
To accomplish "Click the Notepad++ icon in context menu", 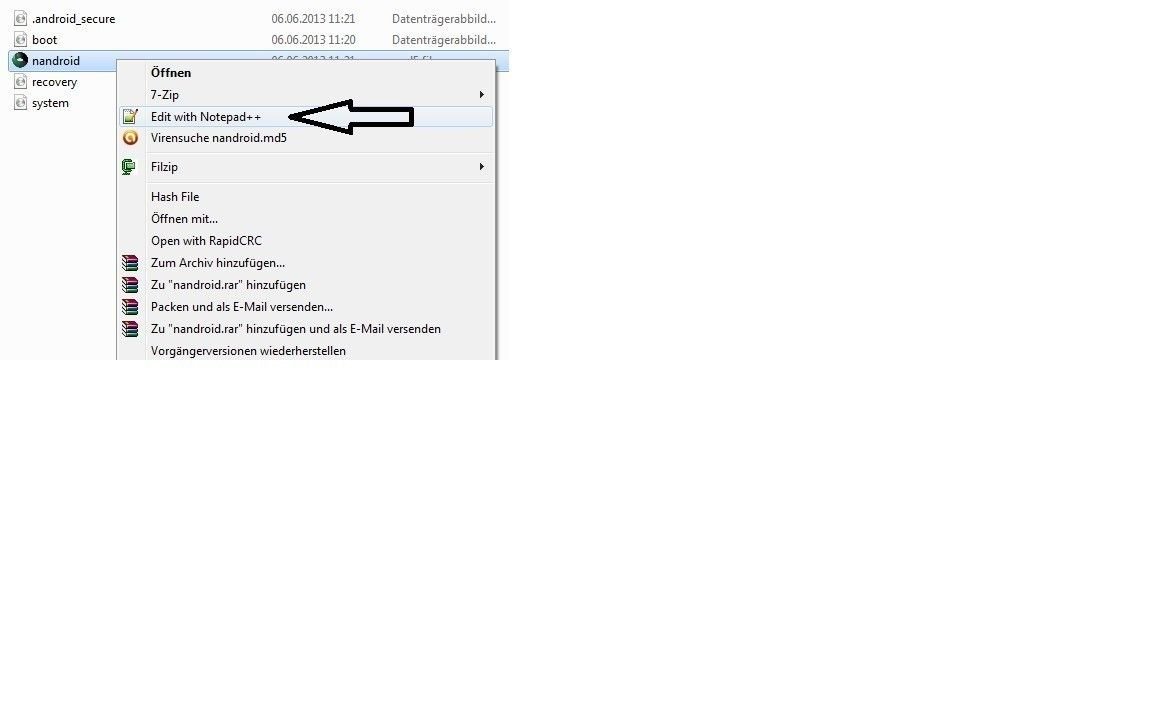I will (130, 116).
